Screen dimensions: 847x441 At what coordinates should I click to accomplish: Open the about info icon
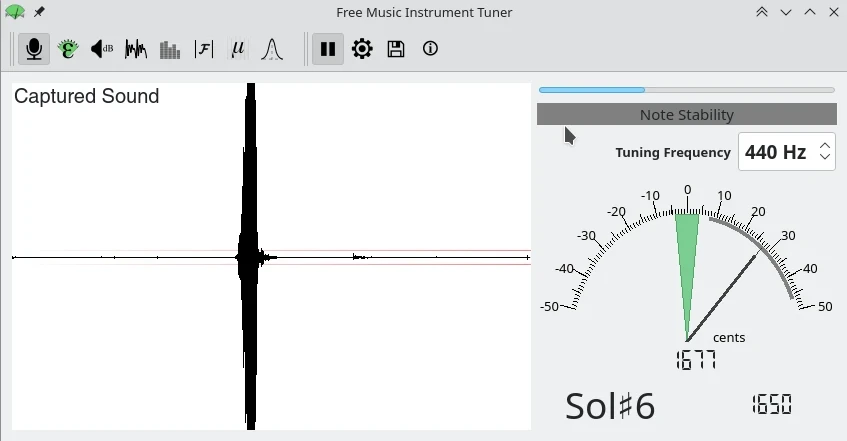[430, 49]
